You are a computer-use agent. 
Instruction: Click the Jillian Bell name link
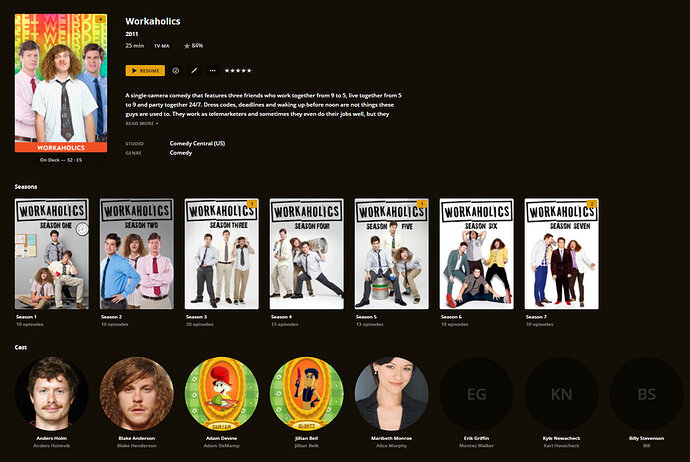click(306, 438)
